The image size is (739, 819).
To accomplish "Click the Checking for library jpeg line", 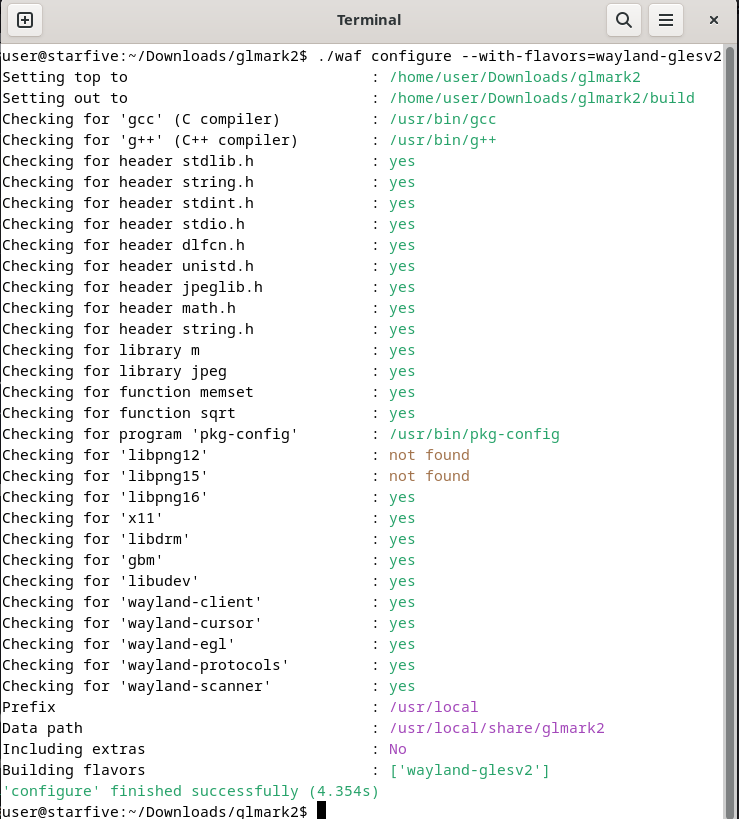I will (209, 371).
